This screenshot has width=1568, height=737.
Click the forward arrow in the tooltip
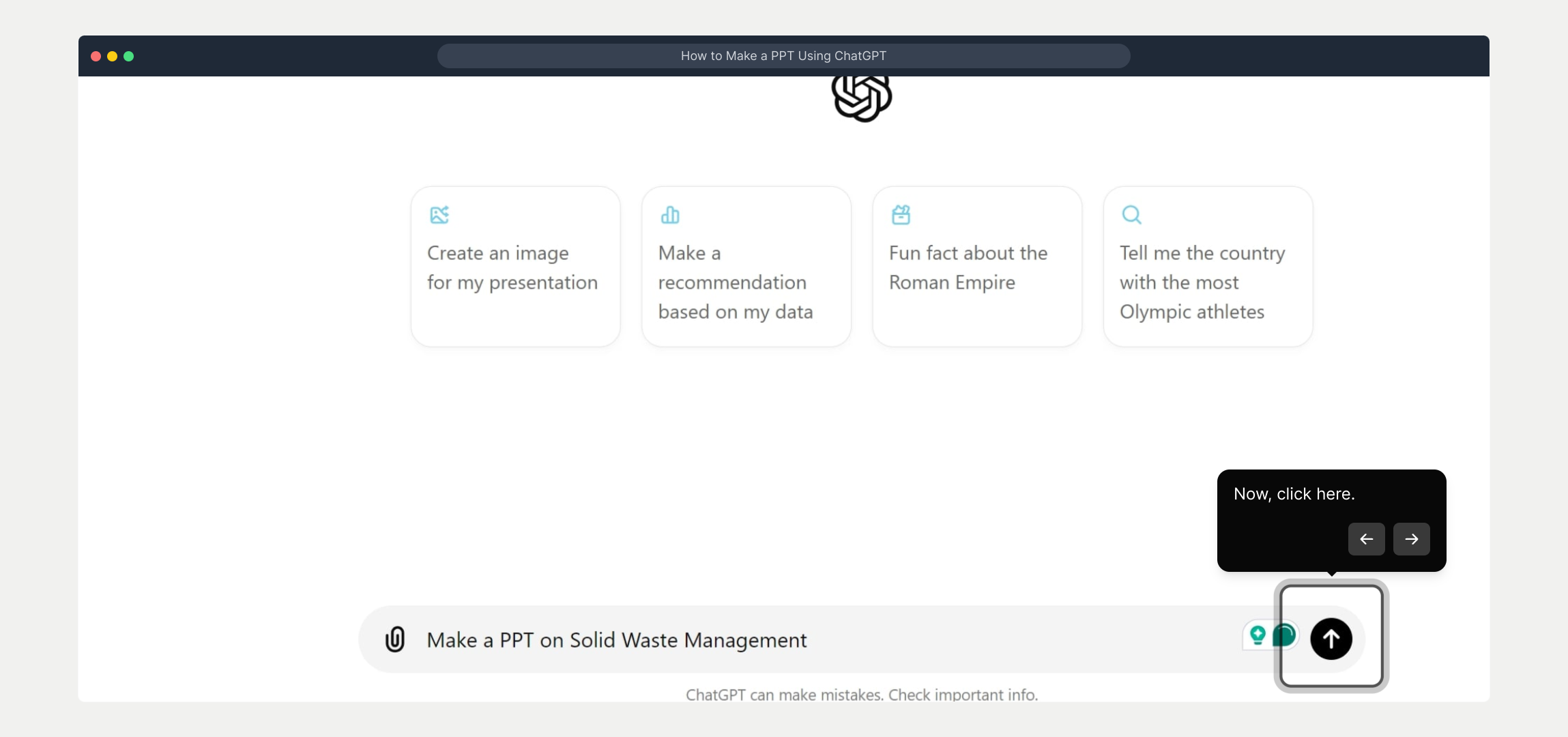1410,539
